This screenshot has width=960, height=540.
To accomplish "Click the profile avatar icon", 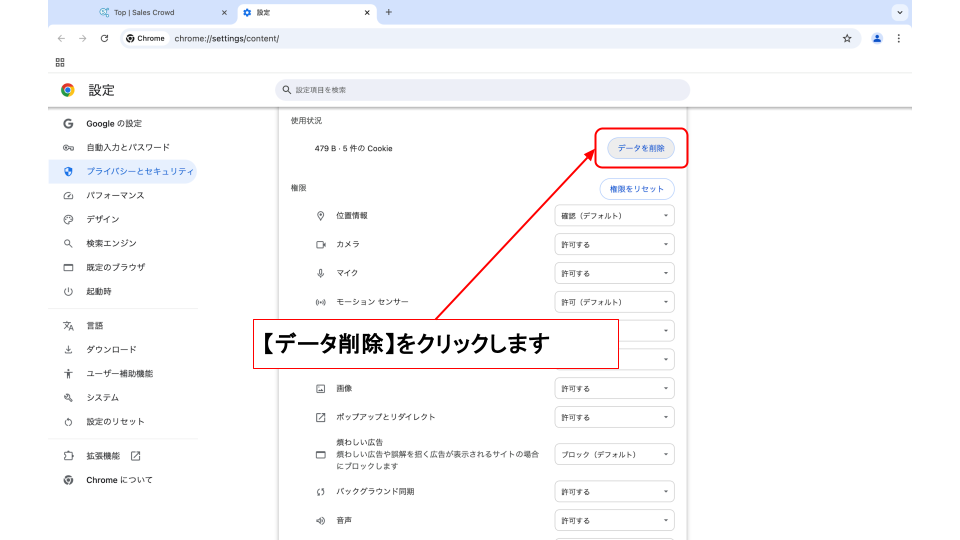I will [x=877, y=38].
